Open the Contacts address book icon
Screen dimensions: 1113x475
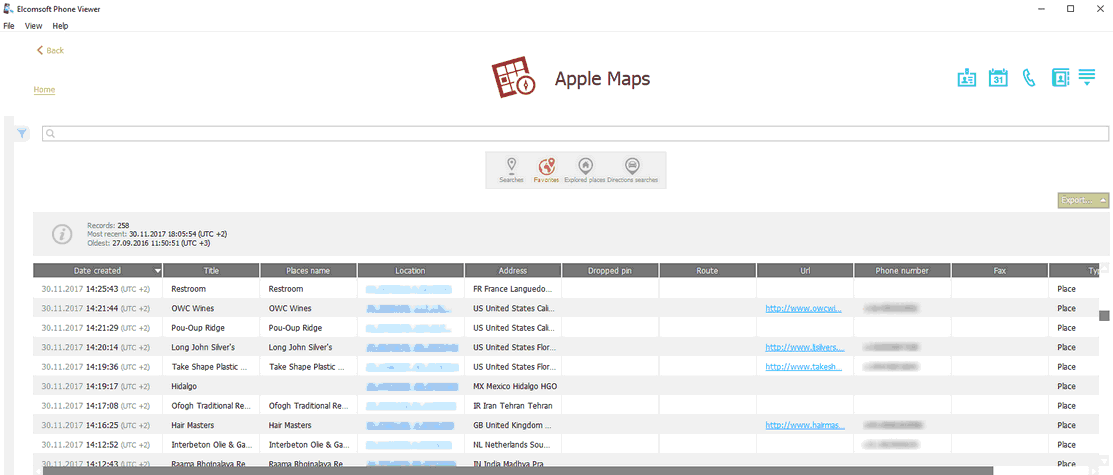coord(1060,78)
